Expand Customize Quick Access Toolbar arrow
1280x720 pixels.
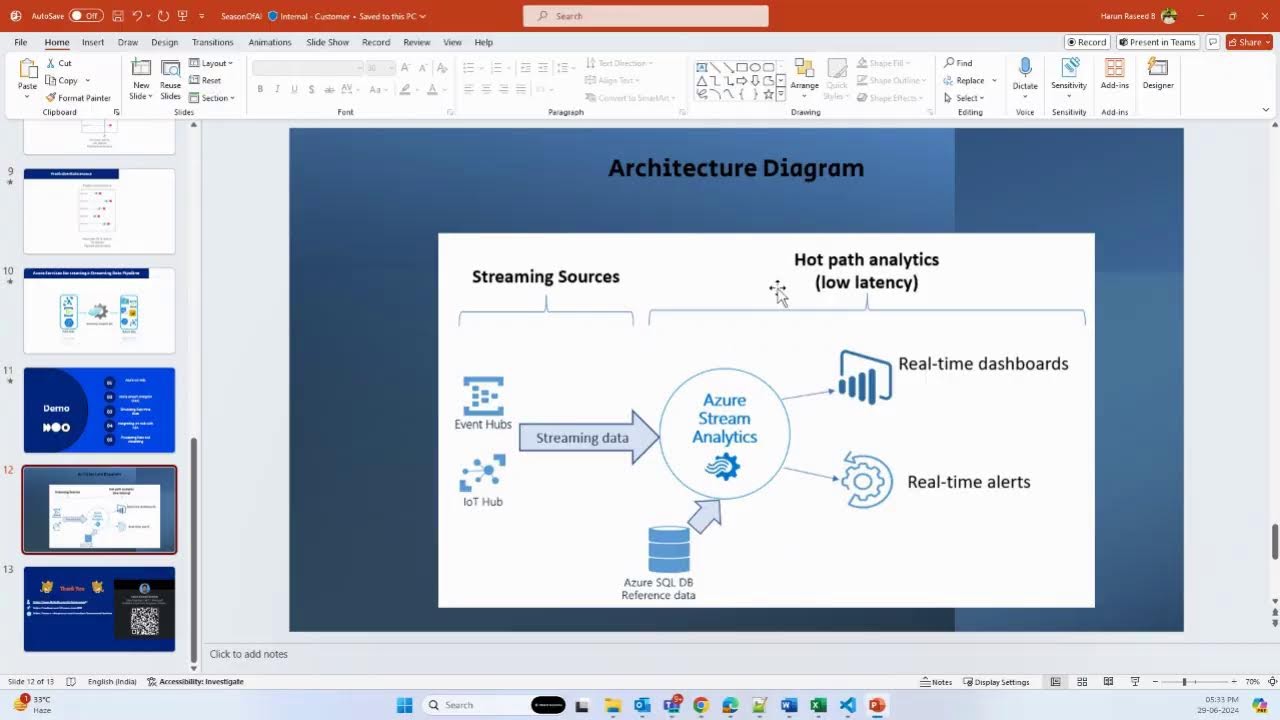202,16
